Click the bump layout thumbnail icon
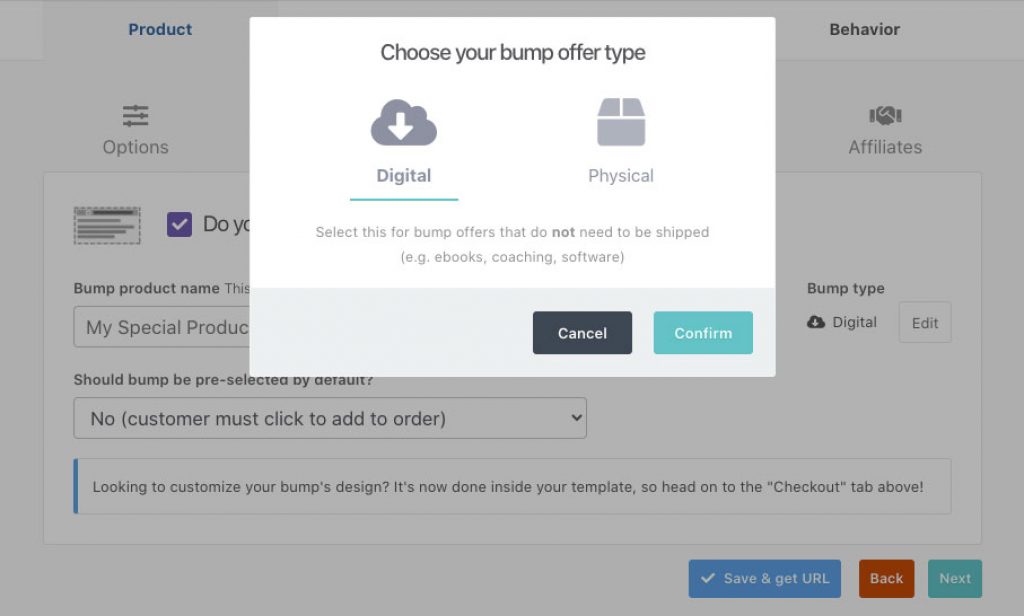The width and height of the screenshot is (1024, 616). pos(107,225)
